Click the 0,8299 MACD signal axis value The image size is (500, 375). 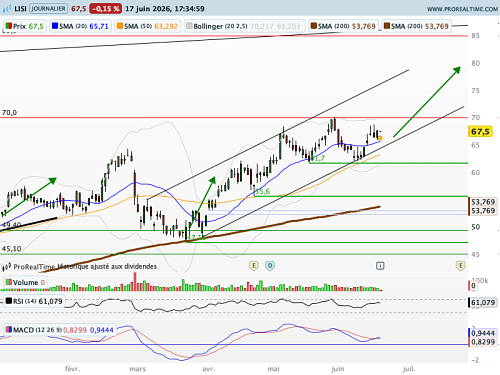[483, 342]
